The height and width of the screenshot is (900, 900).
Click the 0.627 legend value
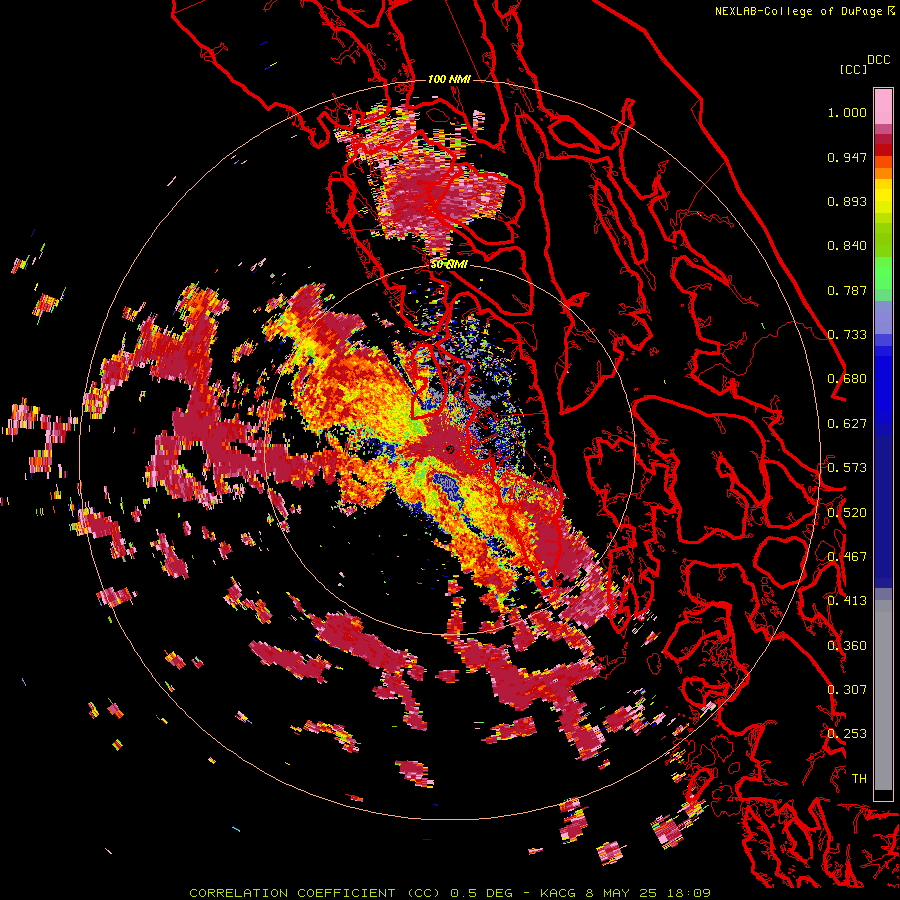[x=847, y=424]
